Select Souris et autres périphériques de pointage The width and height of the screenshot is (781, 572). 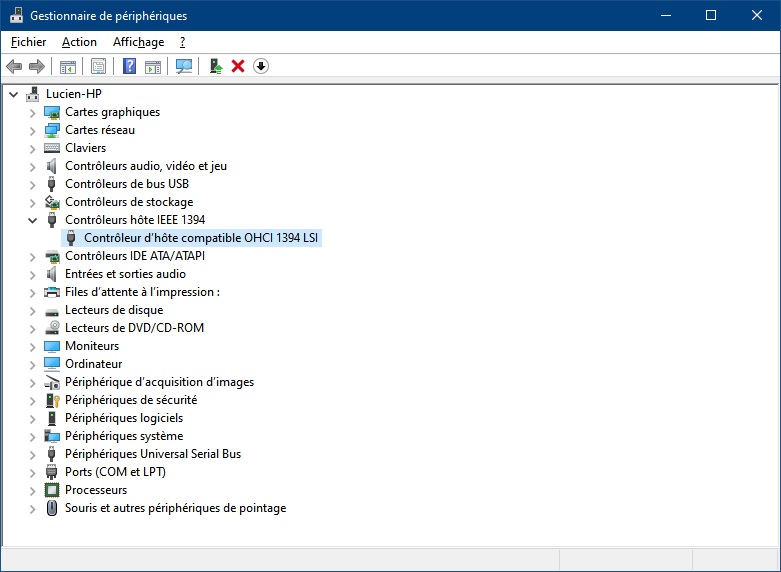(x=175, y=508)
